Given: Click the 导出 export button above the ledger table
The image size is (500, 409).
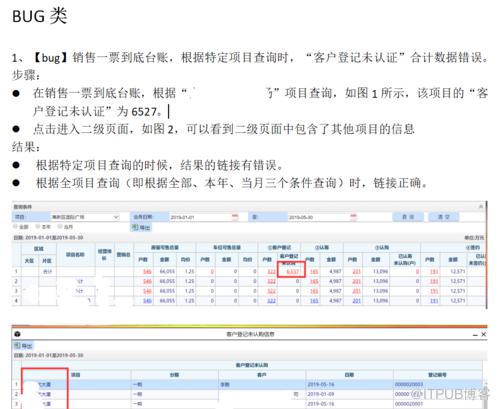Looking at the screenshot, I should (x=141, y=228).
